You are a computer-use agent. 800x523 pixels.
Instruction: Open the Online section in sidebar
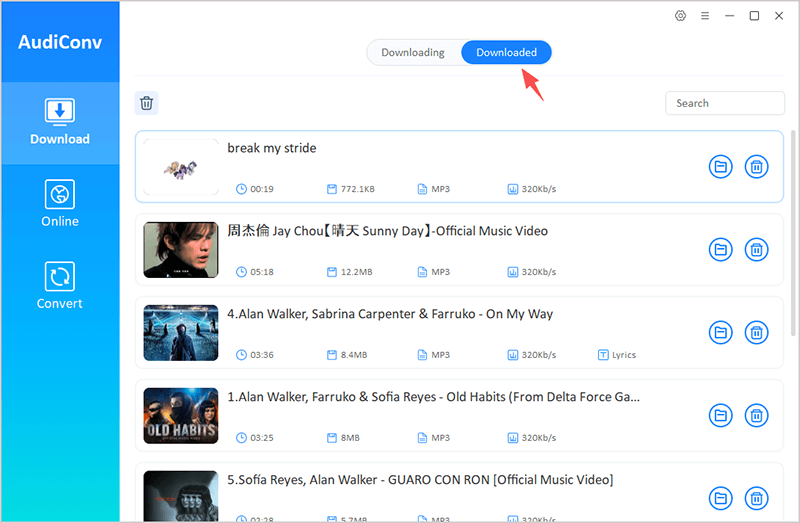(60, 204)
